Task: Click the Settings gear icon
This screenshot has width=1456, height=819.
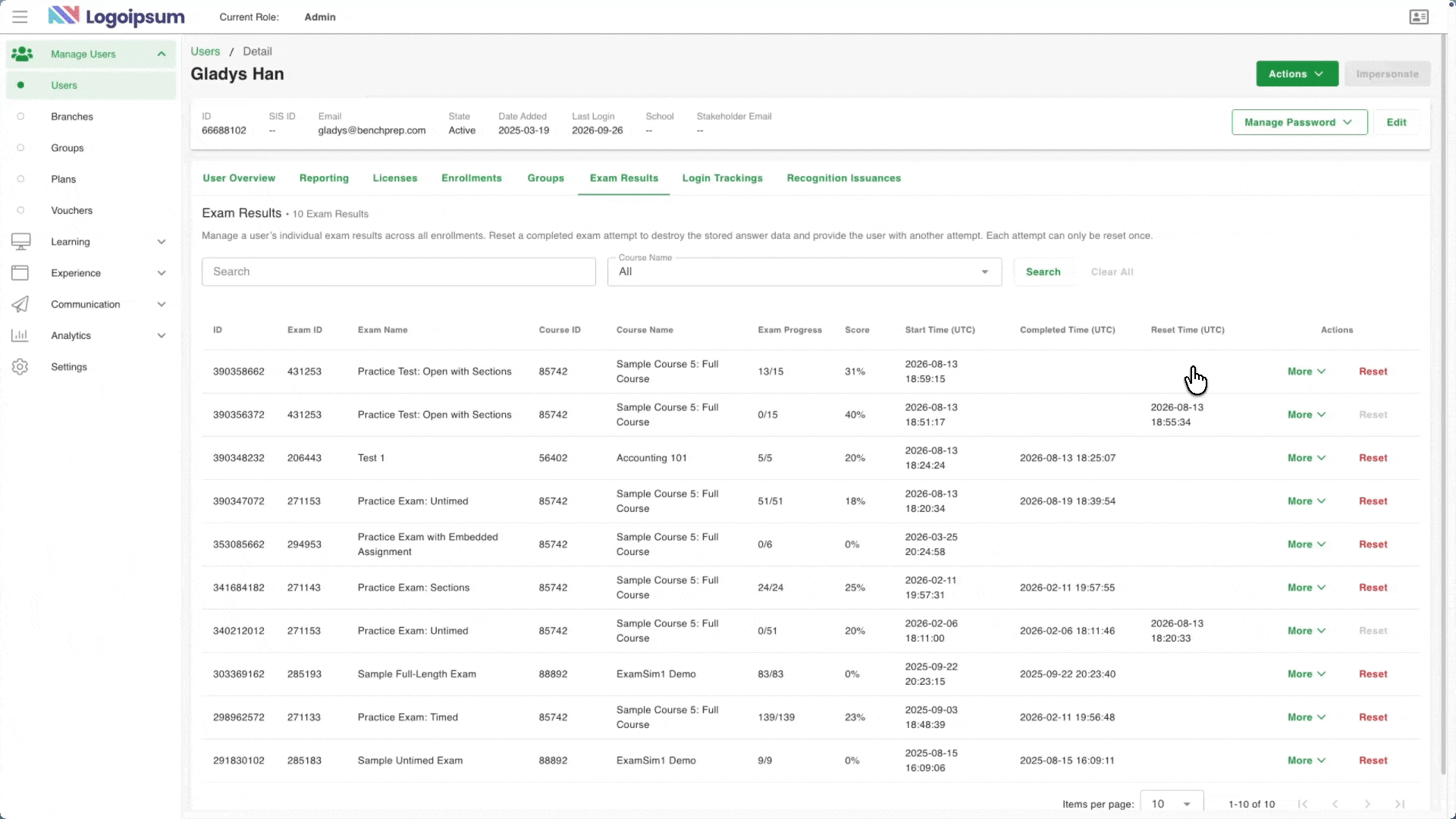Action: [x=20, y=367]
